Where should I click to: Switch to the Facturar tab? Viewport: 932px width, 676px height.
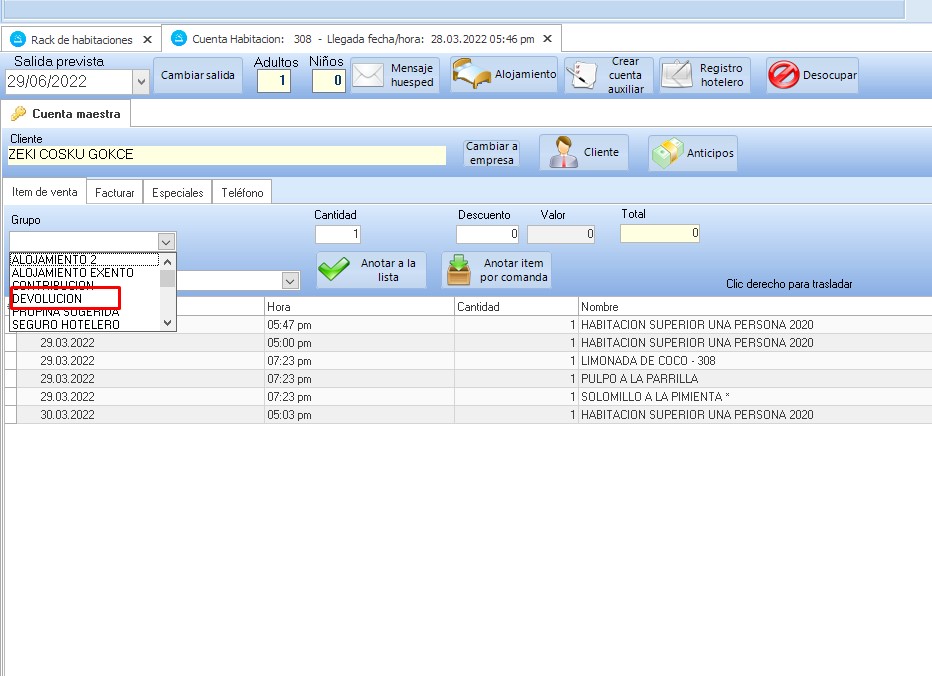pos(114,192)
